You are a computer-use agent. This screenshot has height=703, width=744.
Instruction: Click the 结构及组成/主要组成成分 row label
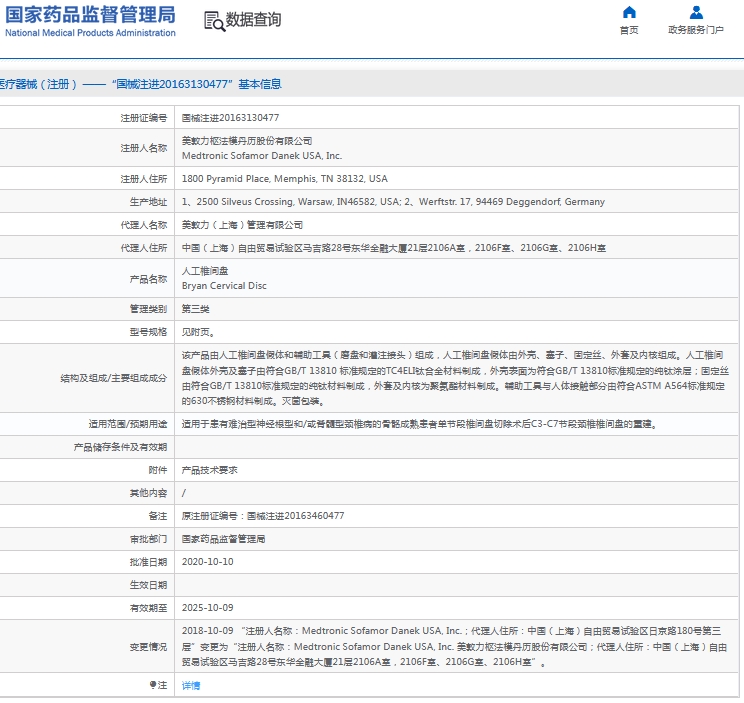113,378
